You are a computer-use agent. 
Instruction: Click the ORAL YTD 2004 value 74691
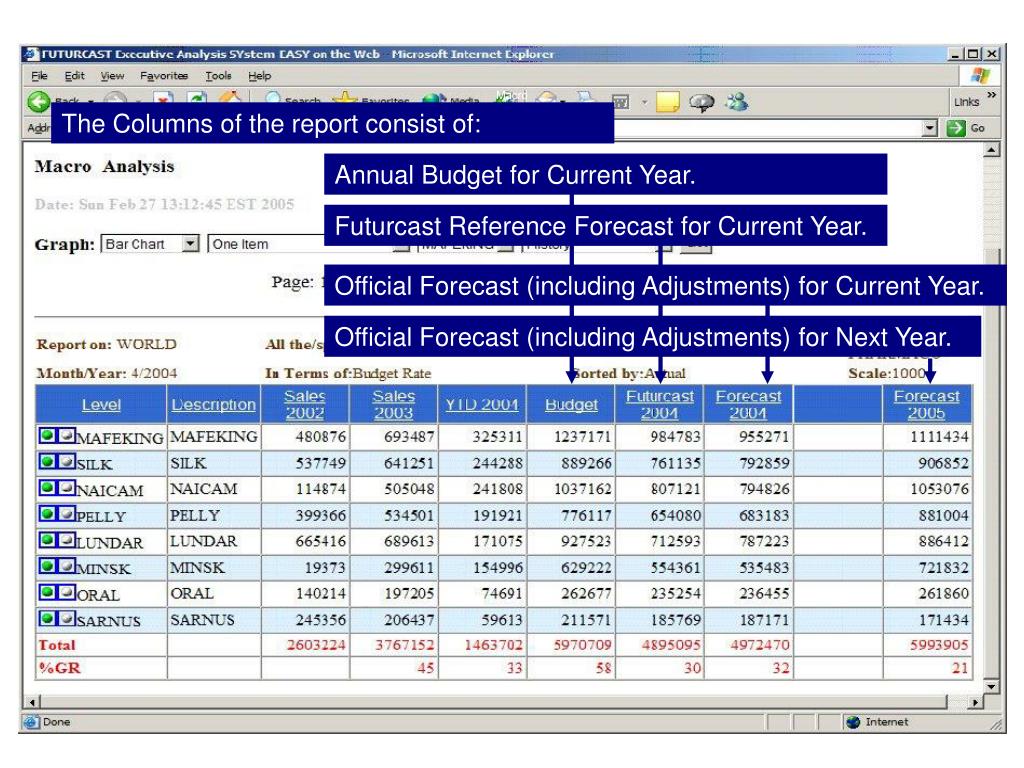point(502,593)
